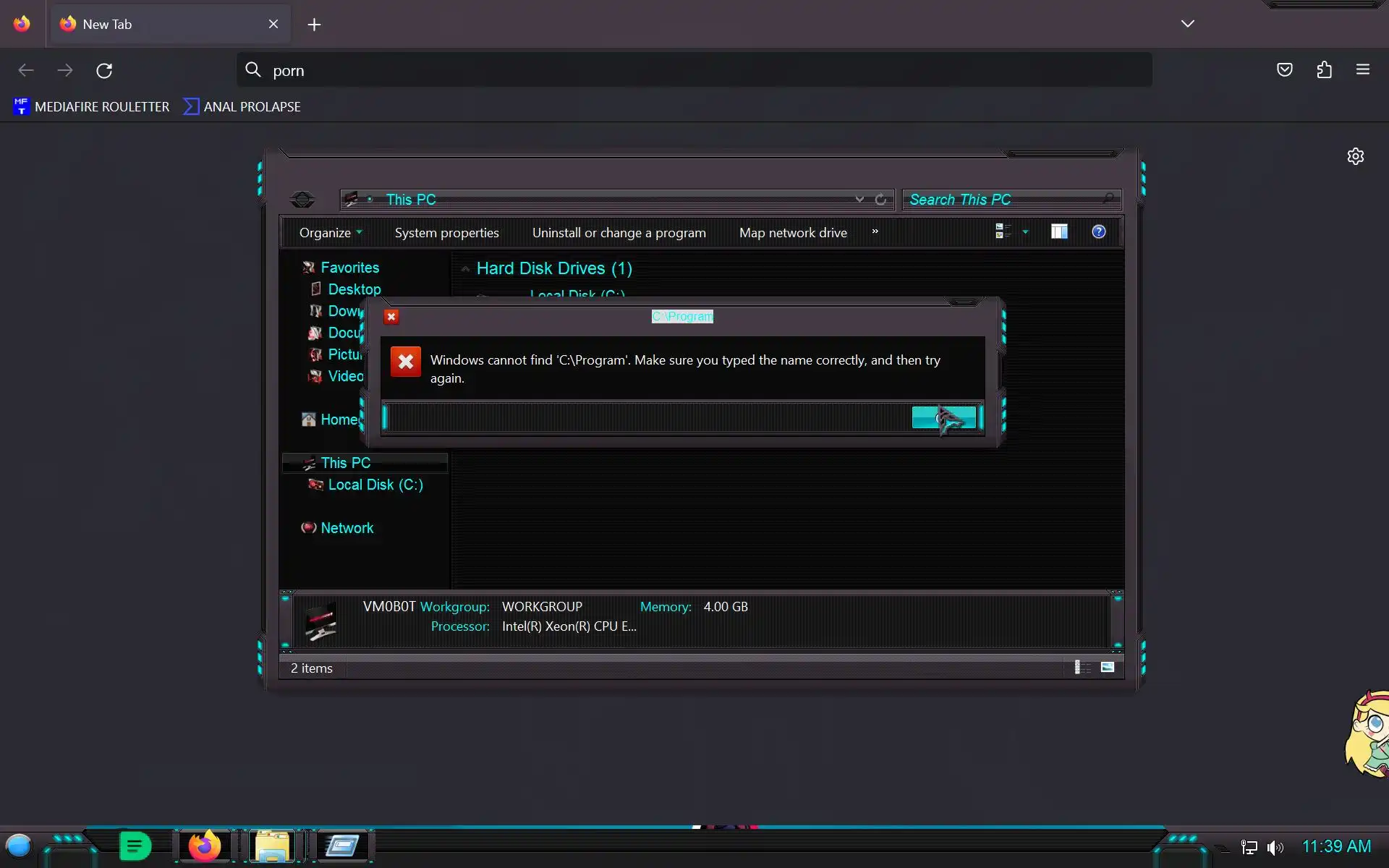Click the new tab settings gear
This screenshot has height=868, width=1389.
click(x=1355, y=156)
